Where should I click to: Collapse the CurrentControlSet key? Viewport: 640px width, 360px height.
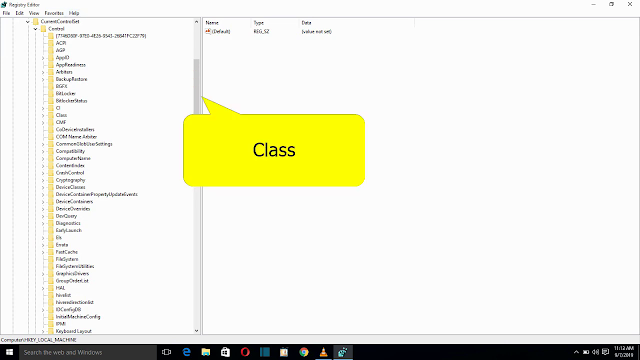tap(28, 22)
